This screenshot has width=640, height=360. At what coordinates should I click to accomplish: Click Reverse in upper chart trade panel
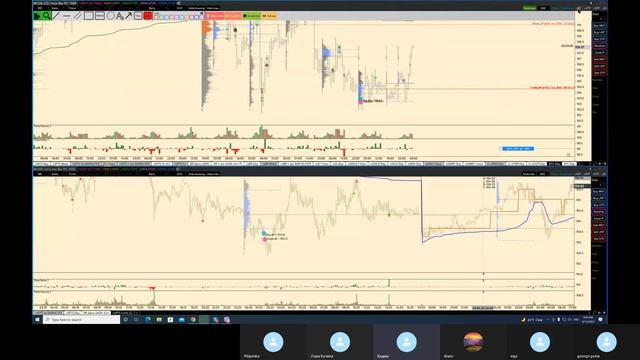coord(599,46)
